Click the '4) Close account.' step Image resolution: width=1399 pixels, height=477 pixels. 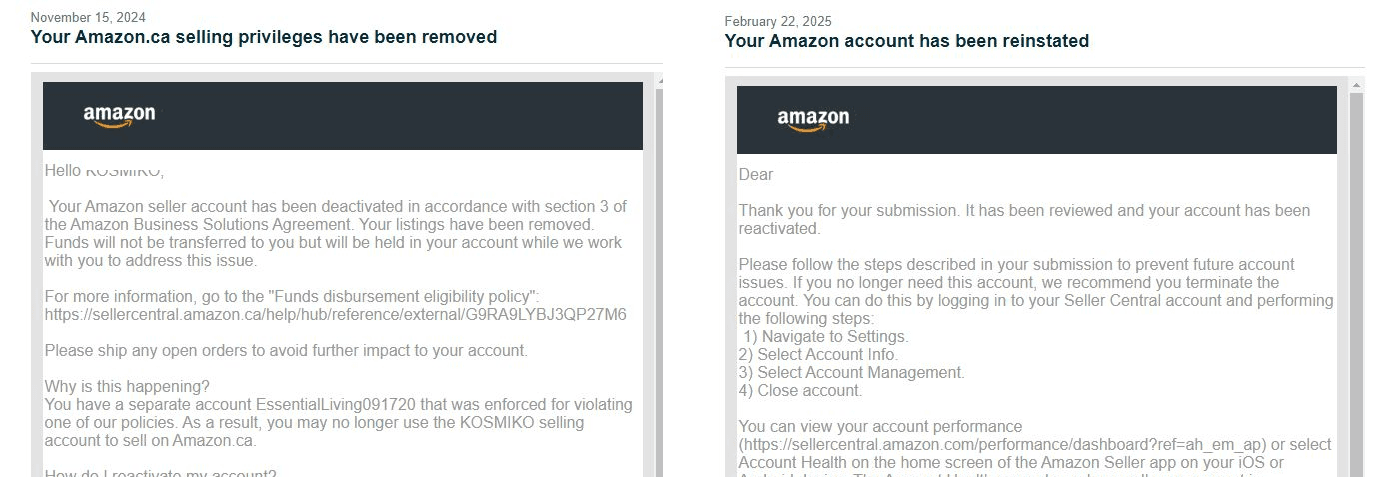(x=800, y=391)
